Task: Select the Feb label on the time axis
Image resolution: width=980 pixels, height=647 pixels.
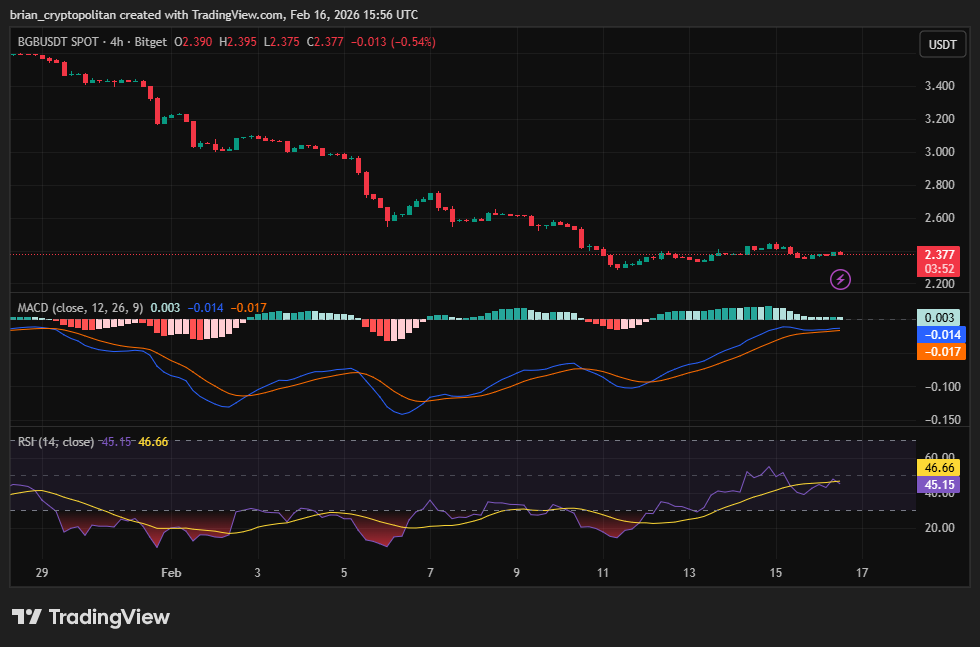Action: 170,573
